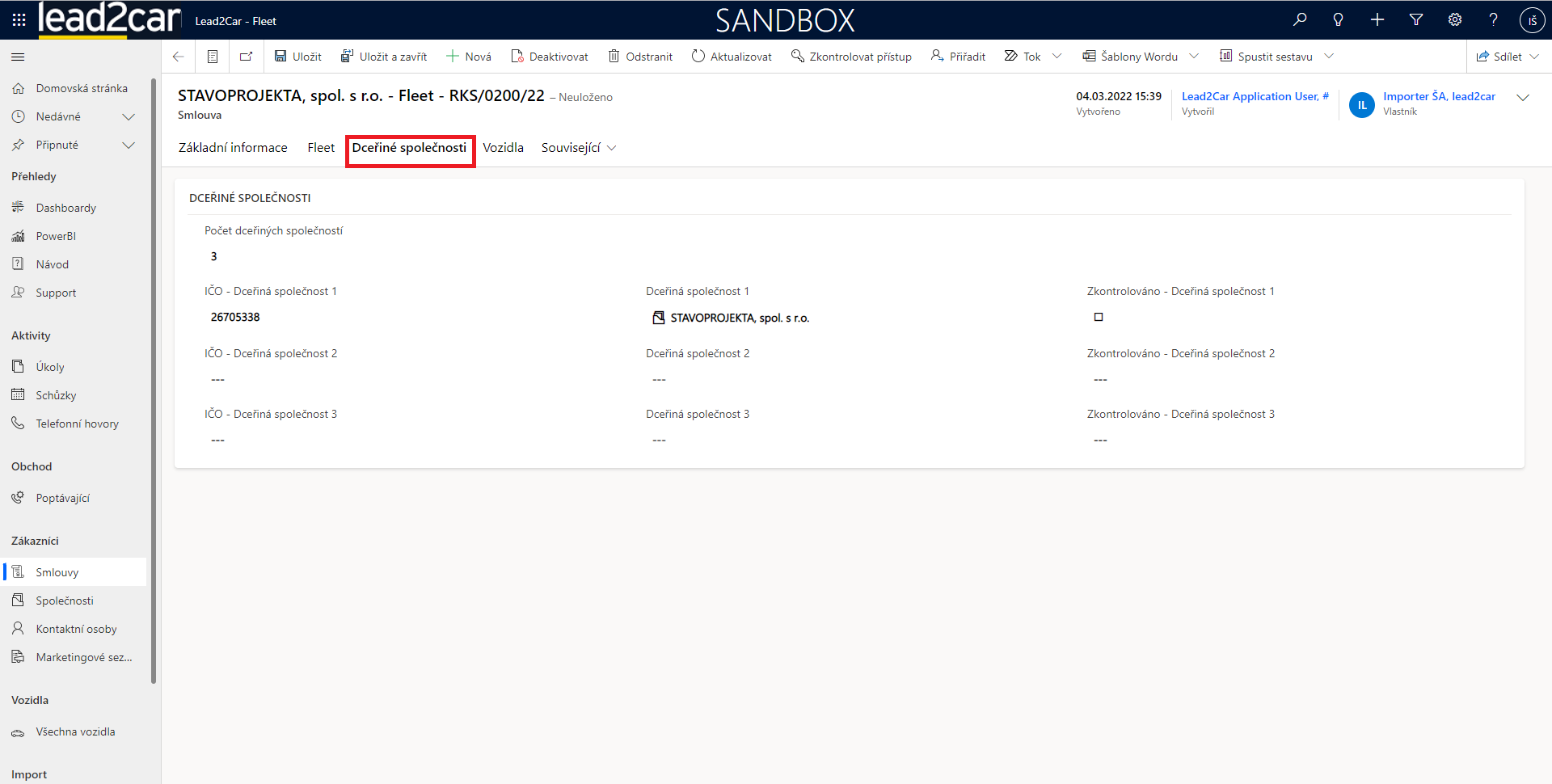The width and height of the screenshot is (1552, 784).
Task: Expand the Šablony Wordu dropdown arrow
Action: (1194, 57)
